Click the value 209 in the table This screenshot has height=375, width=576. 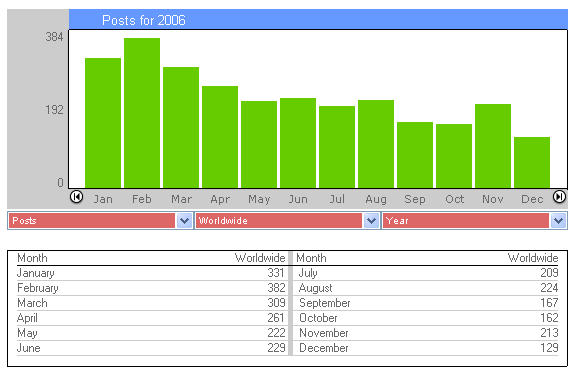tap(549, 273)
